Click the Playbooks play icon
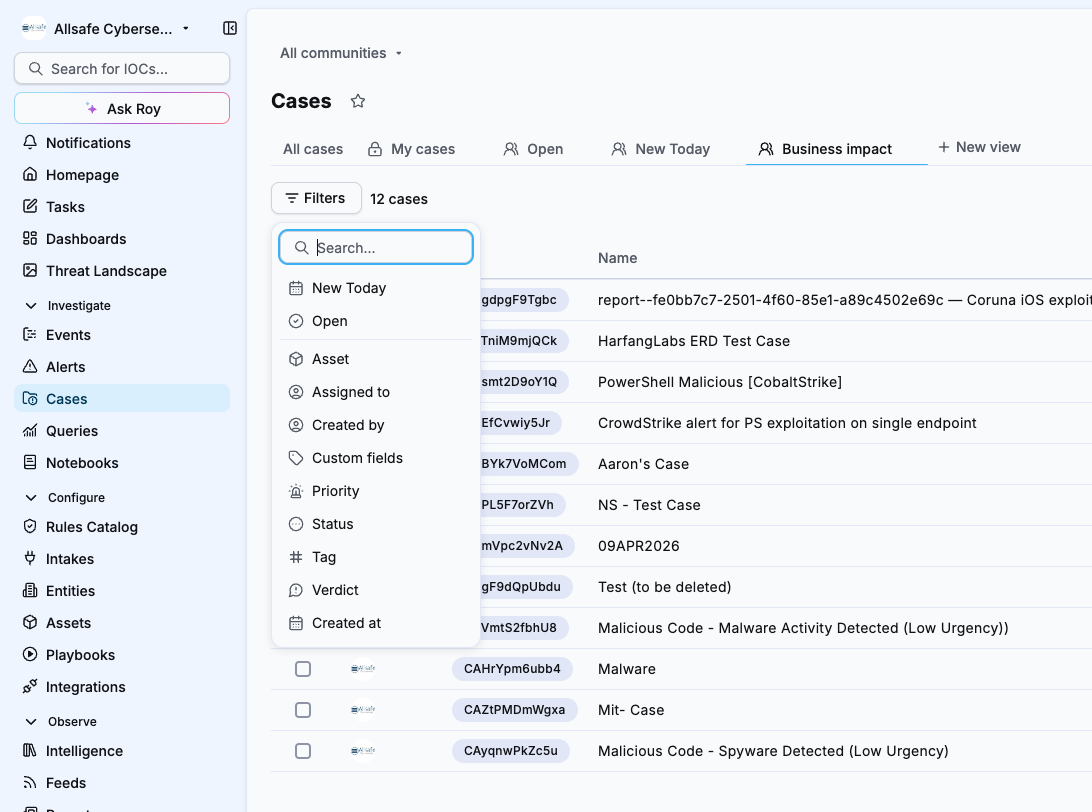Viewport: 1092px width, 812px height. [x=30, y=655]
